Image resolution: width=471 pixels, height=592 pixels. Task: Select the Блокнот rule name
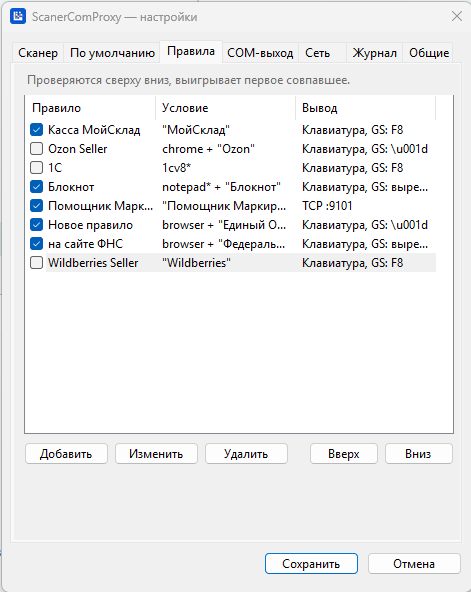[71, 187]
